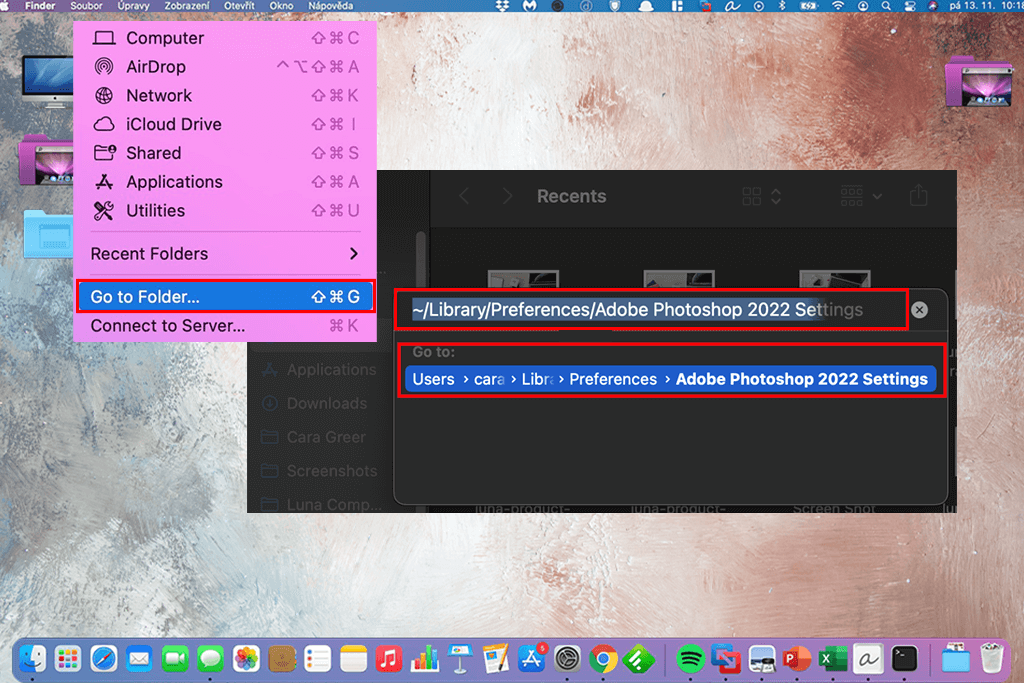Screen dimensions: 1024x683
Task: Choose Applications in the Go menu
Action: pyautogui.click(x=225, y=182)
